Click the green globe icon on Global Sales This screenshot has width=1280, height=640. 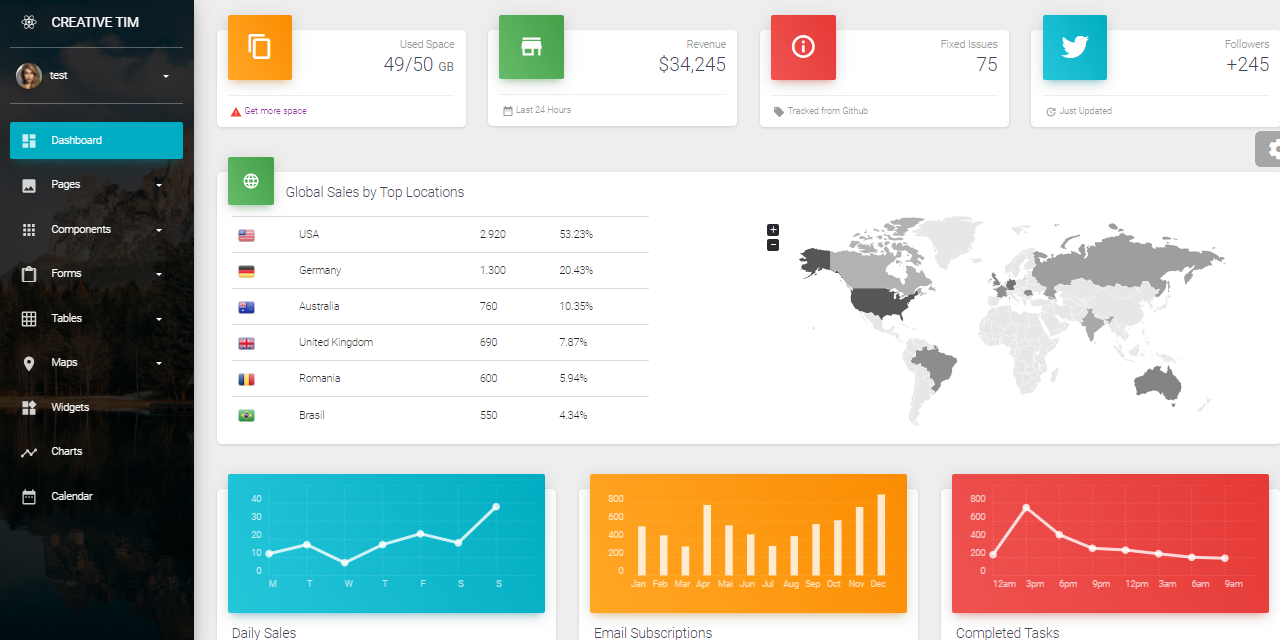click(x=250, y=181)
